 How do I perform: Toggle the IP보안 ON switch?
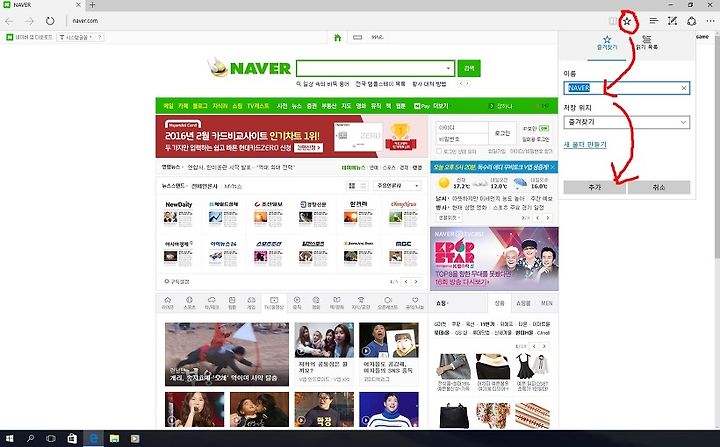tap(544, 128)
